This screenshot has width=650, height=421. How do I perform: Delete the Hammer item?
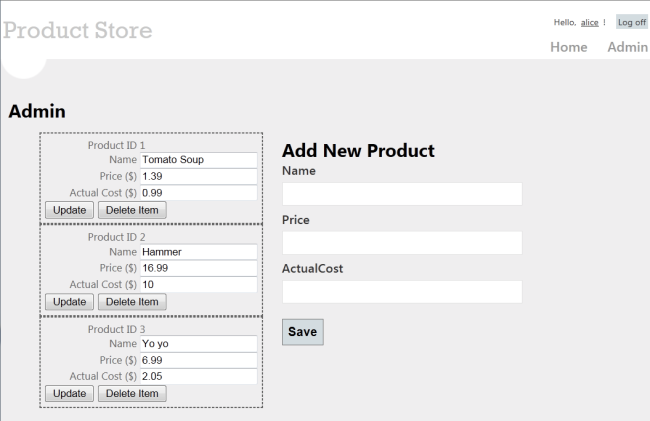point(132,302)
